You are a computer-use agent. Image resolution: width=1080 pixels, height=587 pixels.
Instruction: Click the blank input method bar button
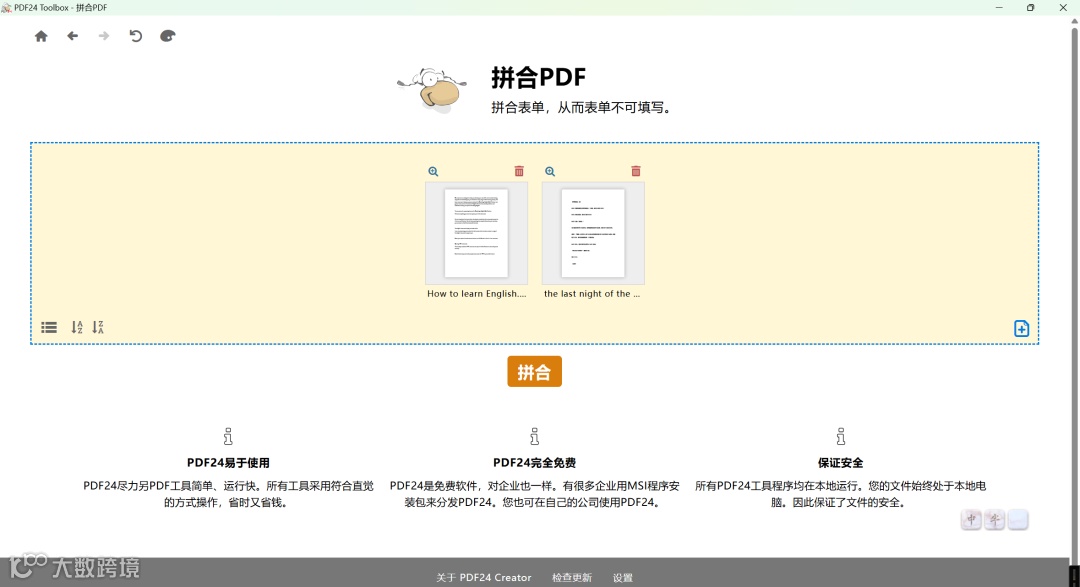[1018, 519]
